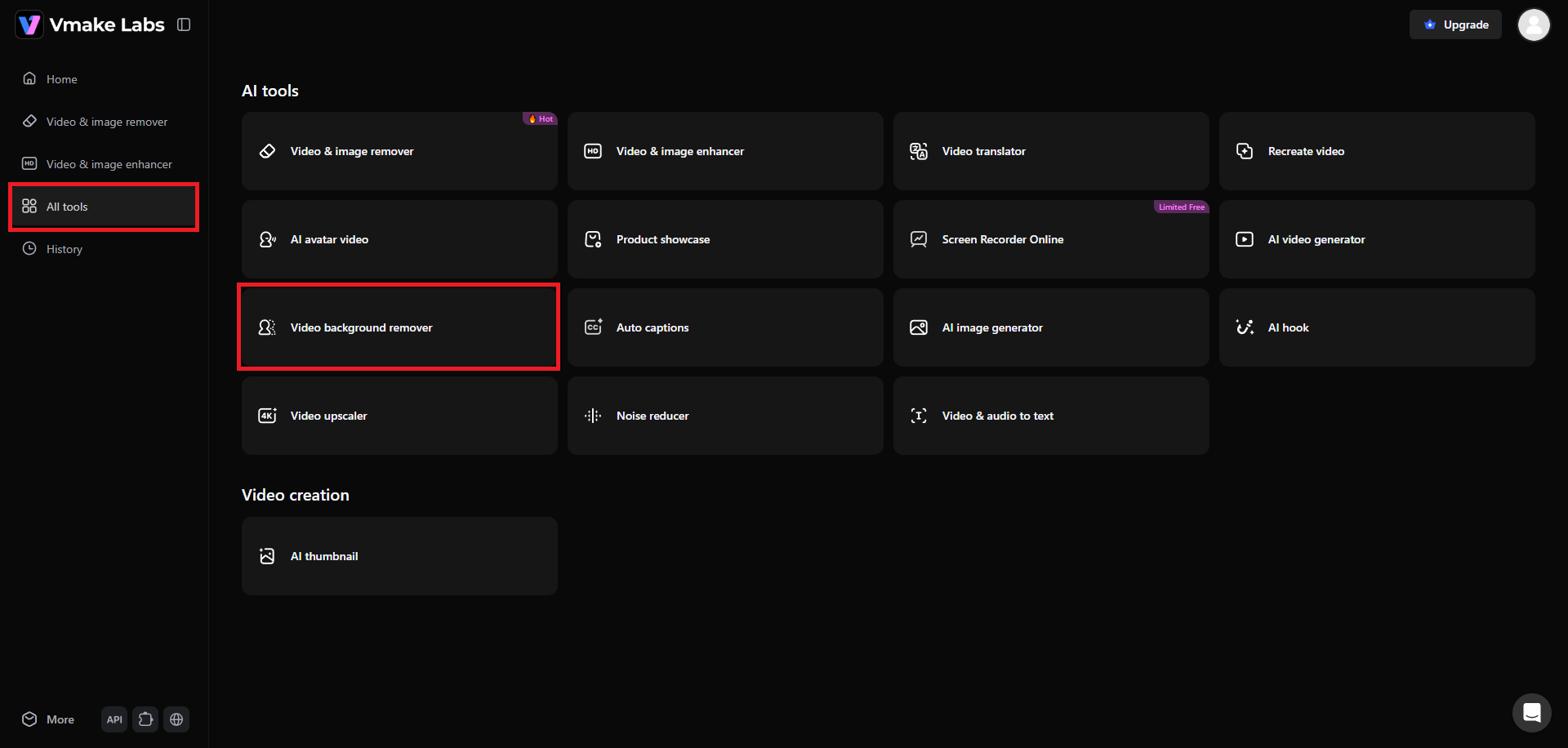
Task: Open the Video upscaler tool card
Action: pos(399,416)
